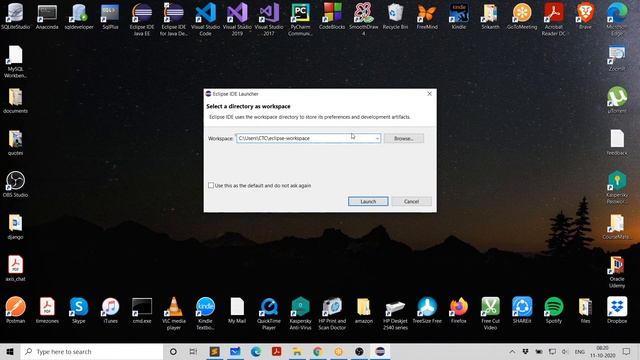The image size is (640, 360).
Task: Open the notification center icon
Action: click(626, 351)
